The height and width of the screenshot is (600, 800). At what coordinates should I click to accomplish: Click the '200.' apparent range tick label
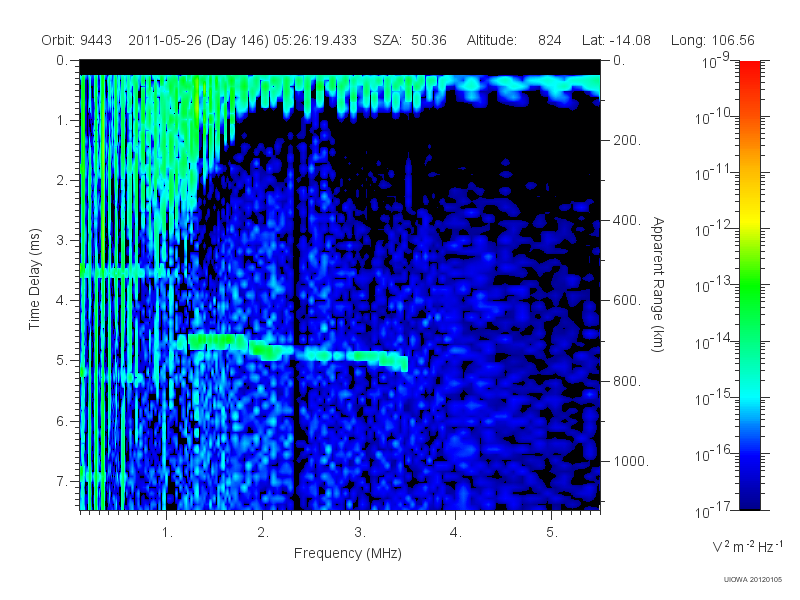click(627, 140)
